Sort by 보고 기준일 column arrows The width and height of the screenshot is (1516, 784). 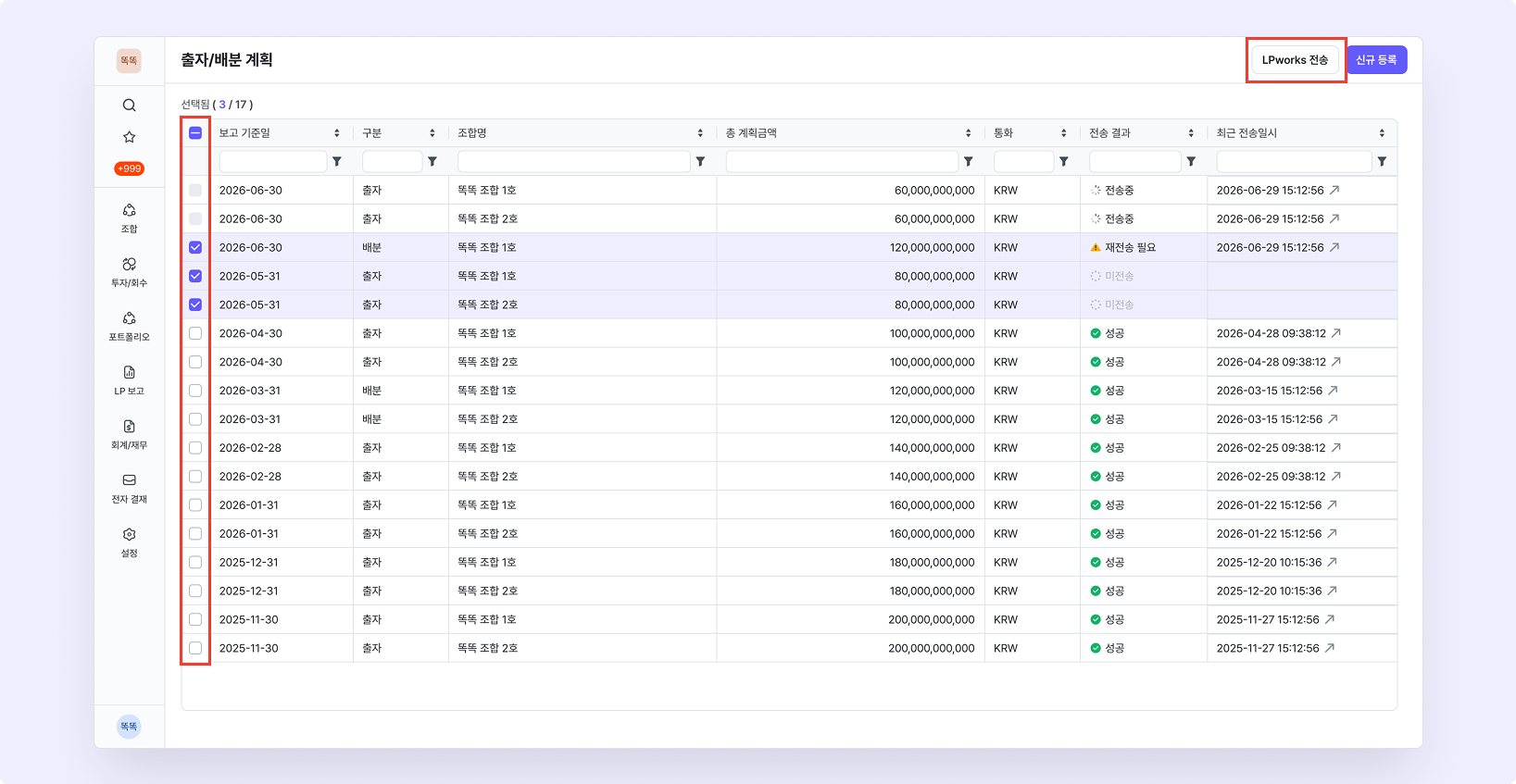(x=336, y=133)
